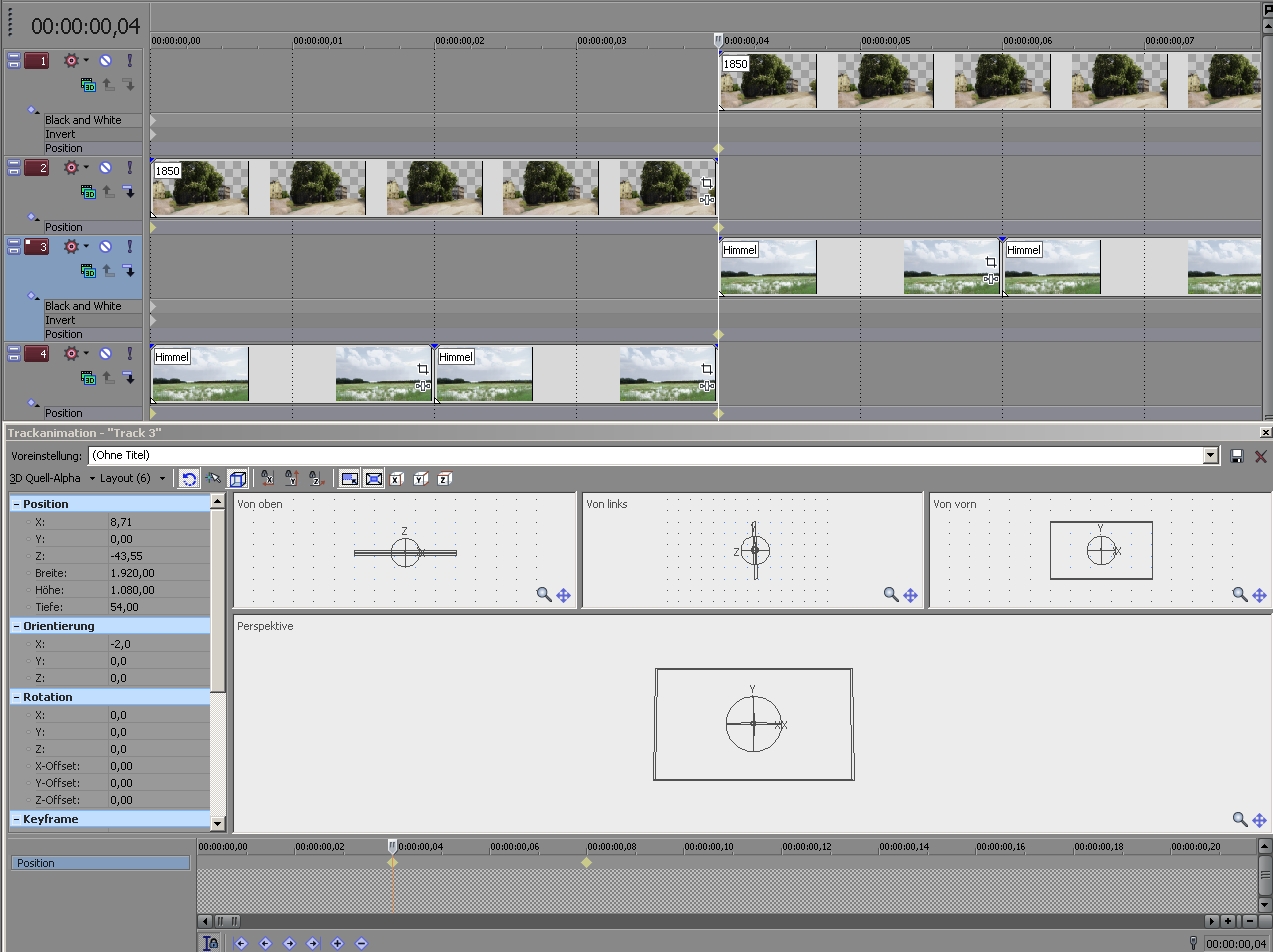Click the keyframe timeline horizontal scrollbar thumb
This screenshot has width=1273, height=952.
tap(229, 921)
